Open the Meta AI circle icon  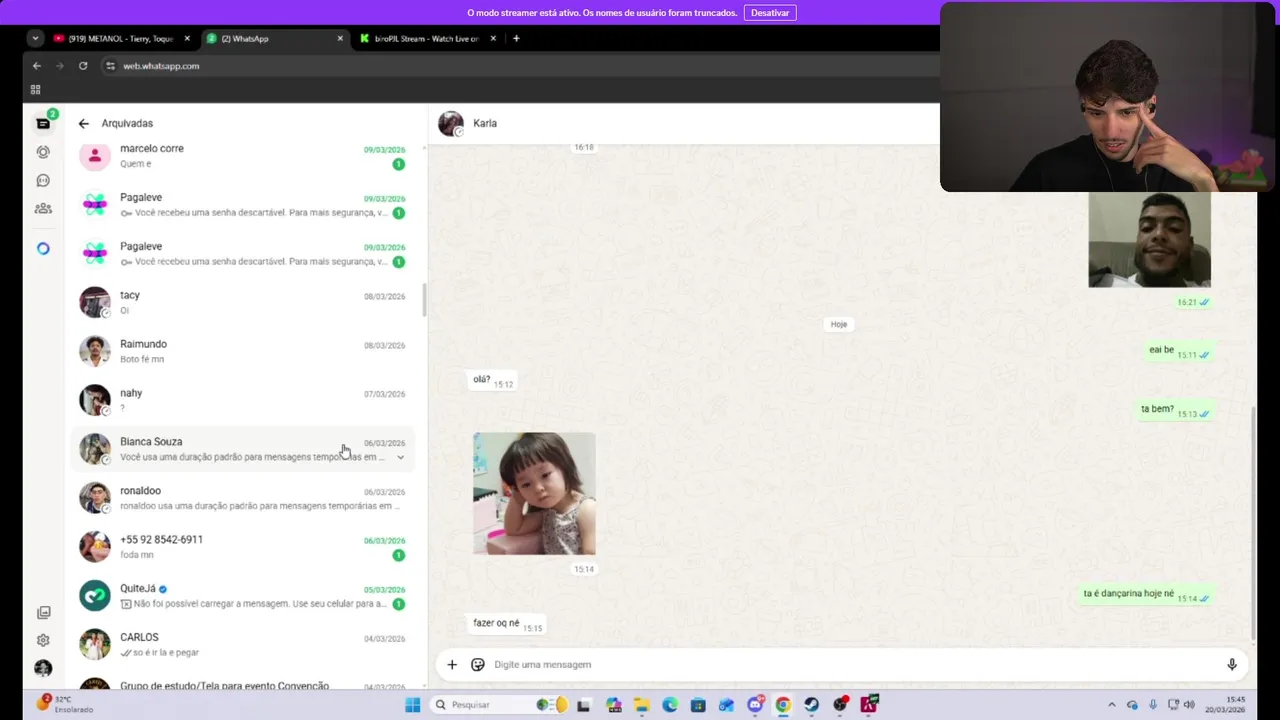click(43, 248)
